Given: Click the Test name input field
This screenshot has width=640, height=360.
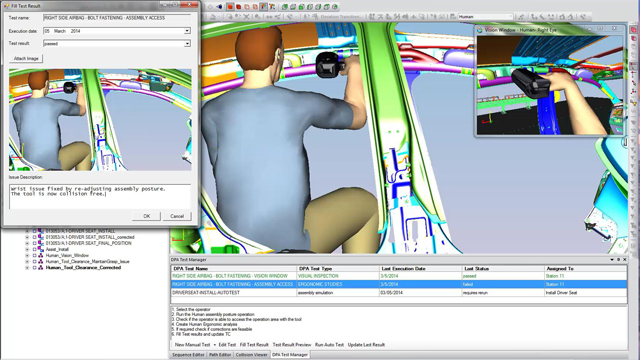Looking at the screenshot, I should 117,18.
